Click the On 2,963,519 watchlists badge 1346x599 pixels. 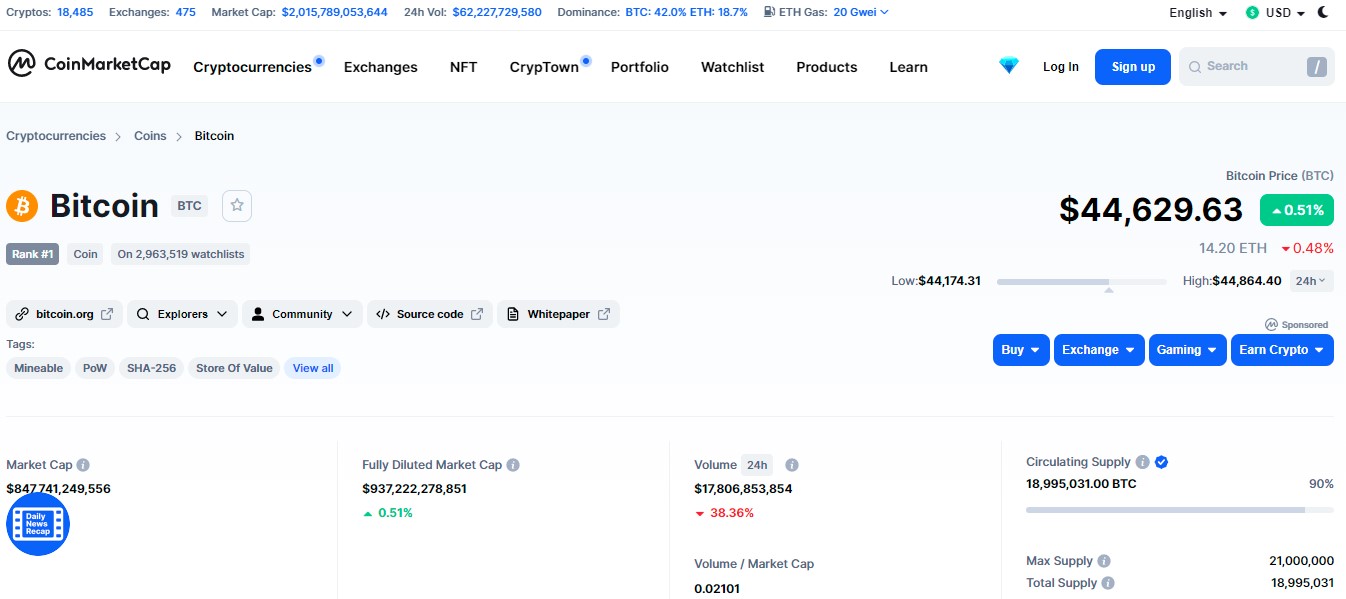click(181, 254)
